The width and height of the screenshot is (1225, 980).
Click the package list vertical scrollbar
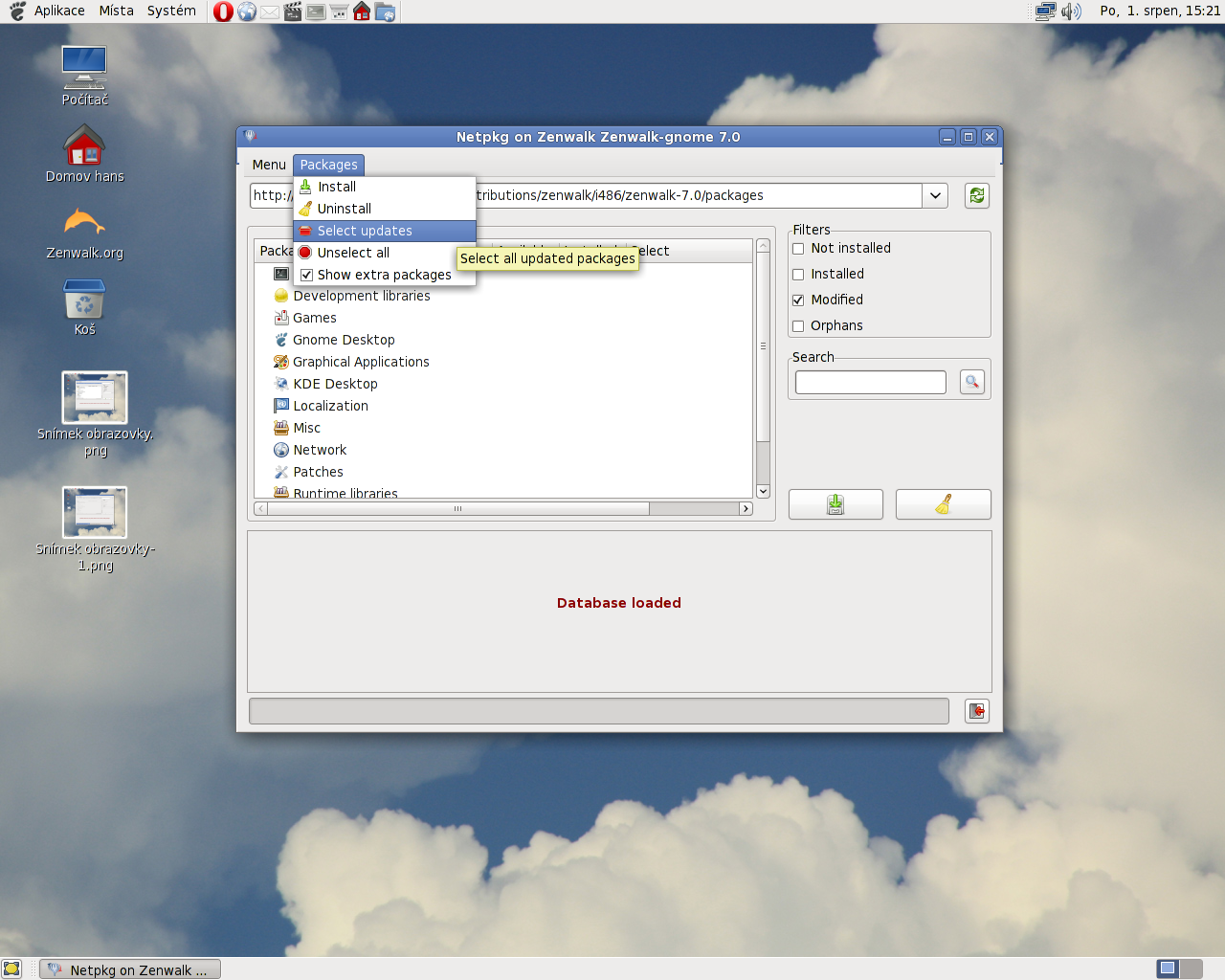(x=763, y=346)
